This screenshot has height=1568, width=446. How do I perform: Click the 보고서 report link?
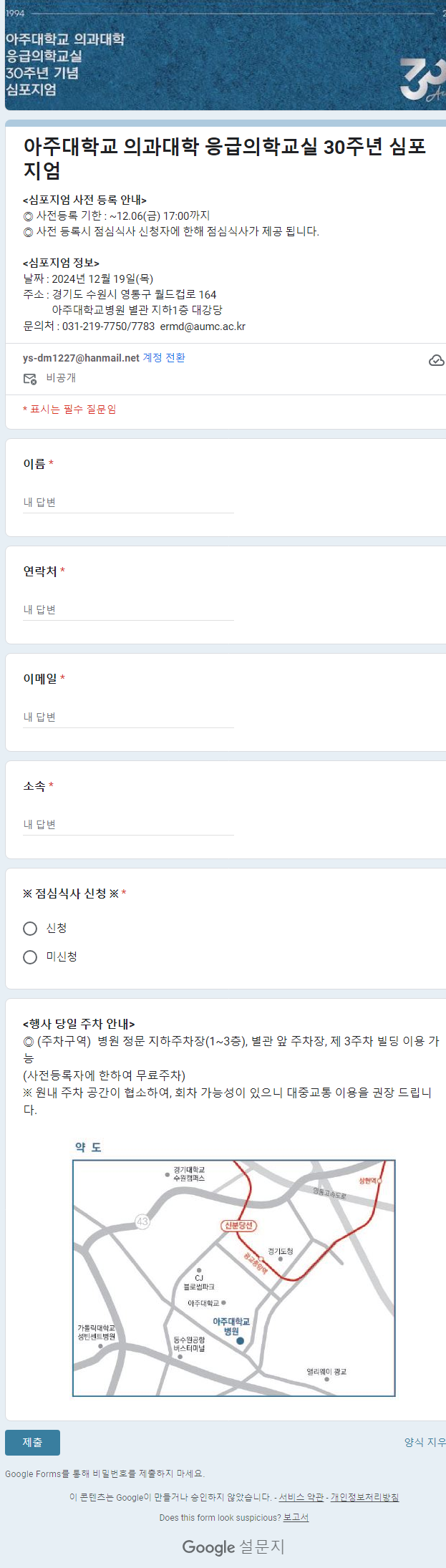pyautogui.click(x=296, y=1517)
